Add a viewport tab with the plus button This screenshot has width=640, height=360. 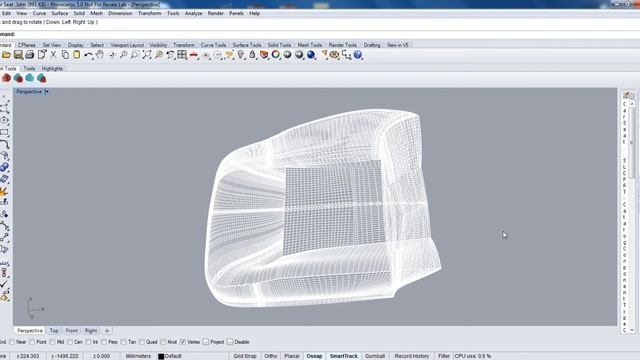107,331
